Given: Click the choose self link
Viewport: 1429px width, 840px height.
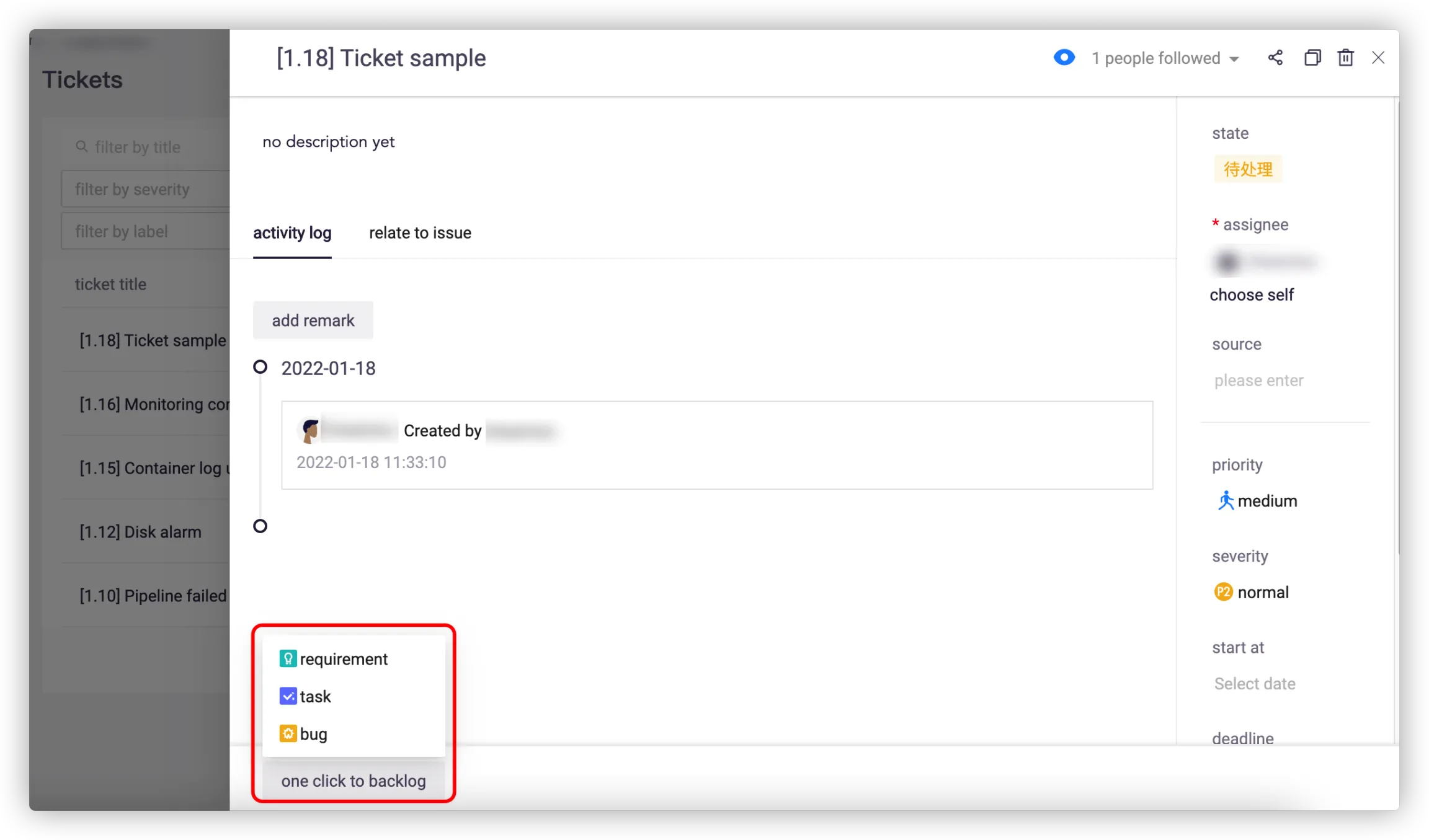Looking at the screenshot, I should point(1252,295).
